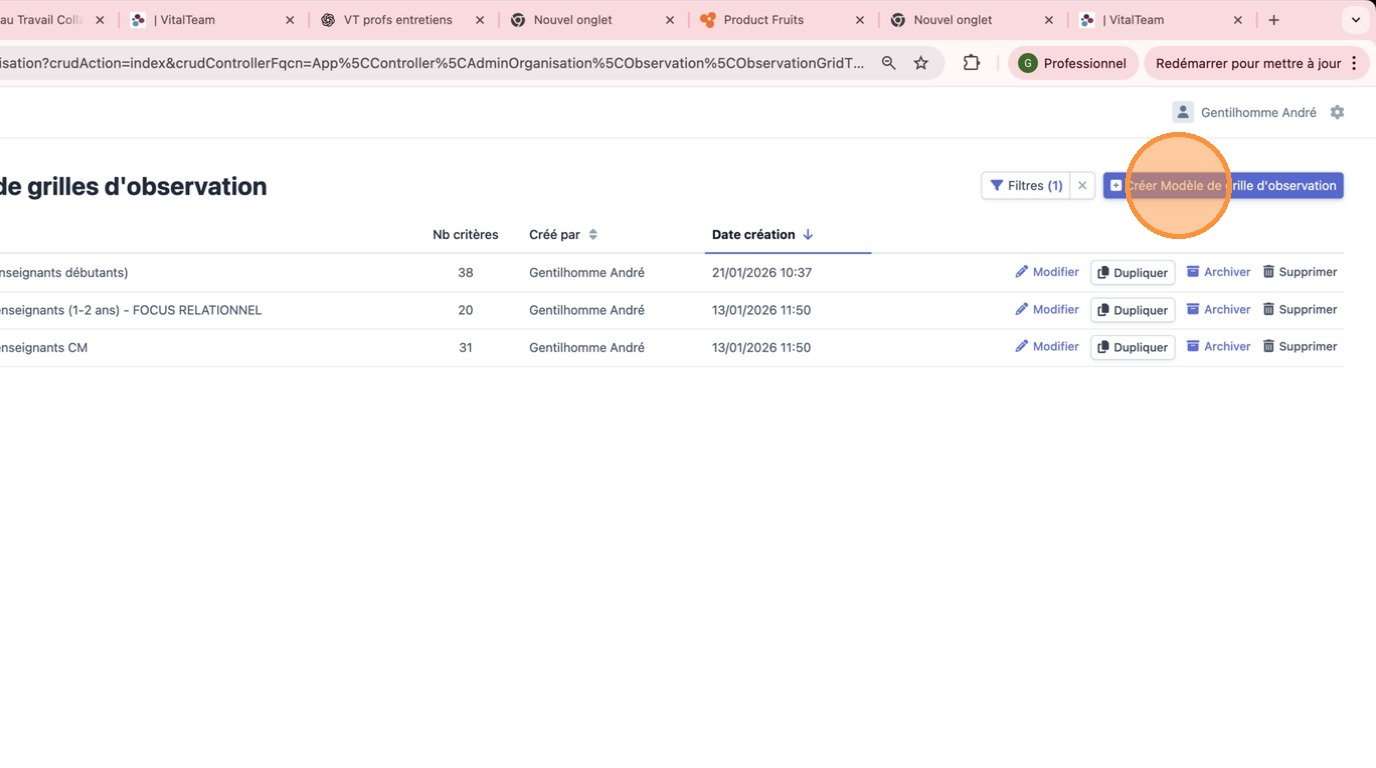
Task: Click the zoom magnifier icon in address bar
Action: point(888,63)
